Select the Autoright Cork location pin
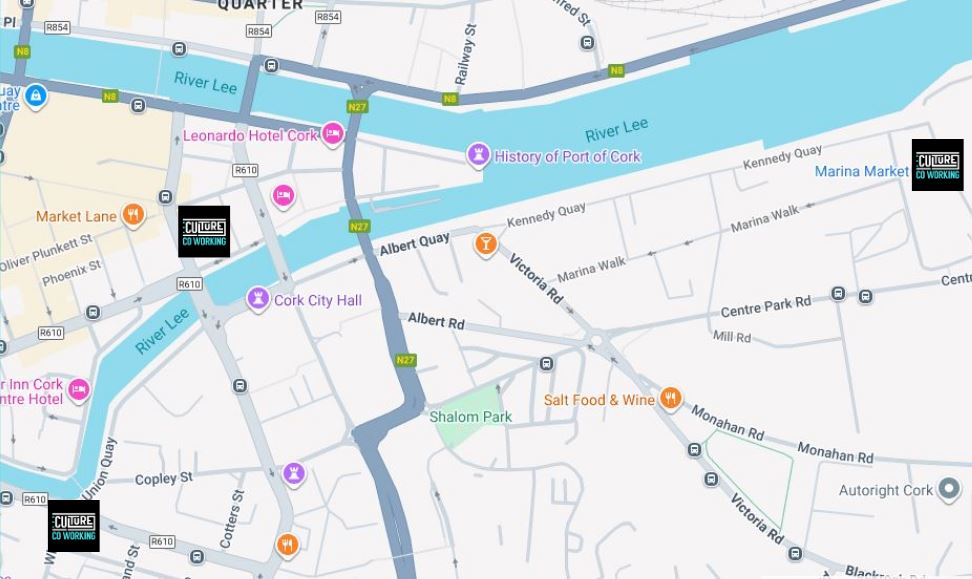 (948, 489)
